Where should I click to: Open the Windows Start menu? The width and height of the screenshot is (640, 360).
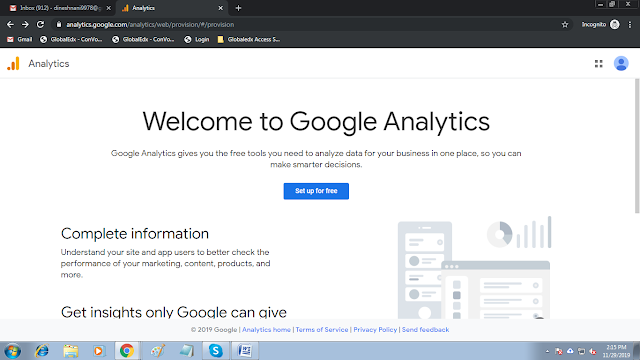[12, 351]
